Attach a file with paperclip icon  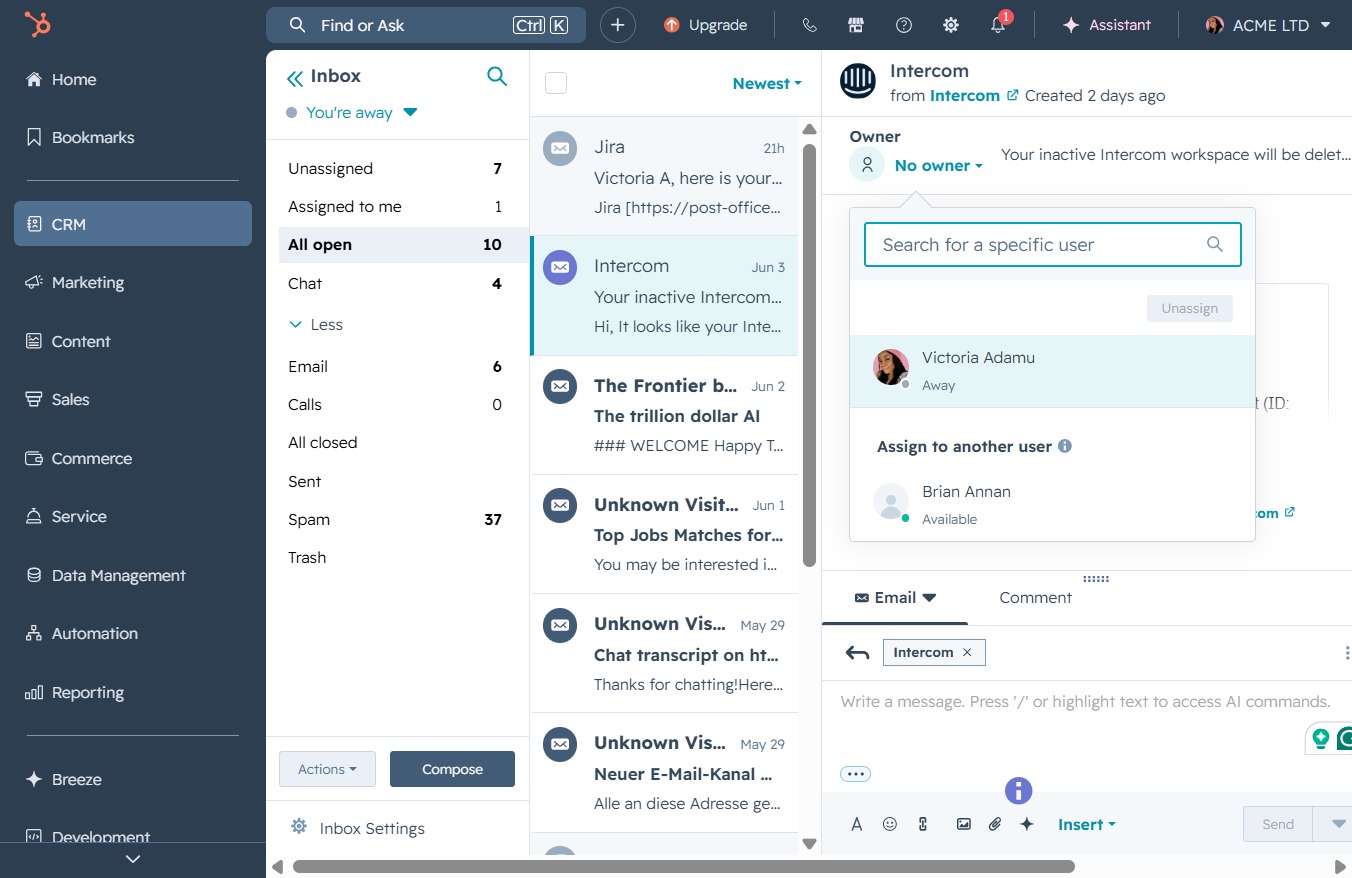tap(995, 824)
